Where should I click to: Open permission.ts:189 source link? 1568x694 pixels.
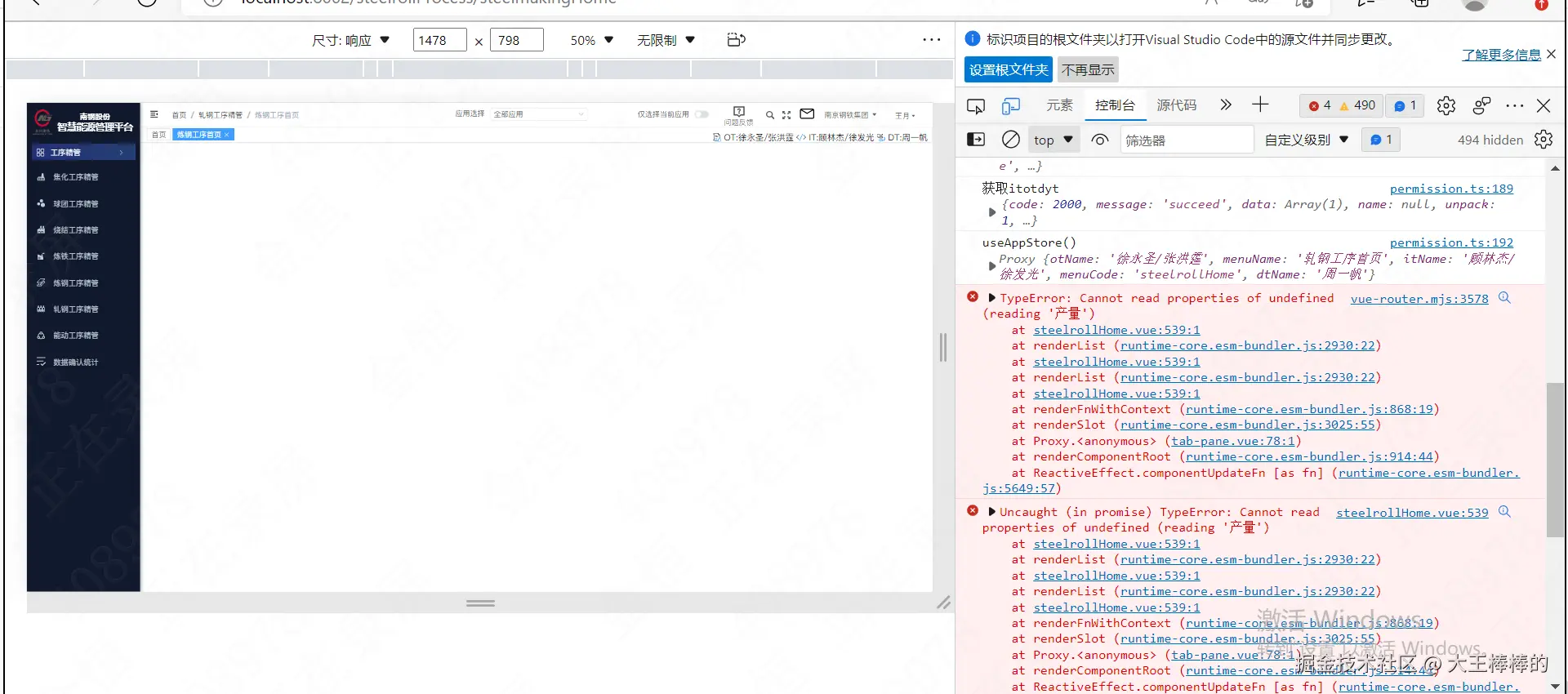click(1451, 189)
